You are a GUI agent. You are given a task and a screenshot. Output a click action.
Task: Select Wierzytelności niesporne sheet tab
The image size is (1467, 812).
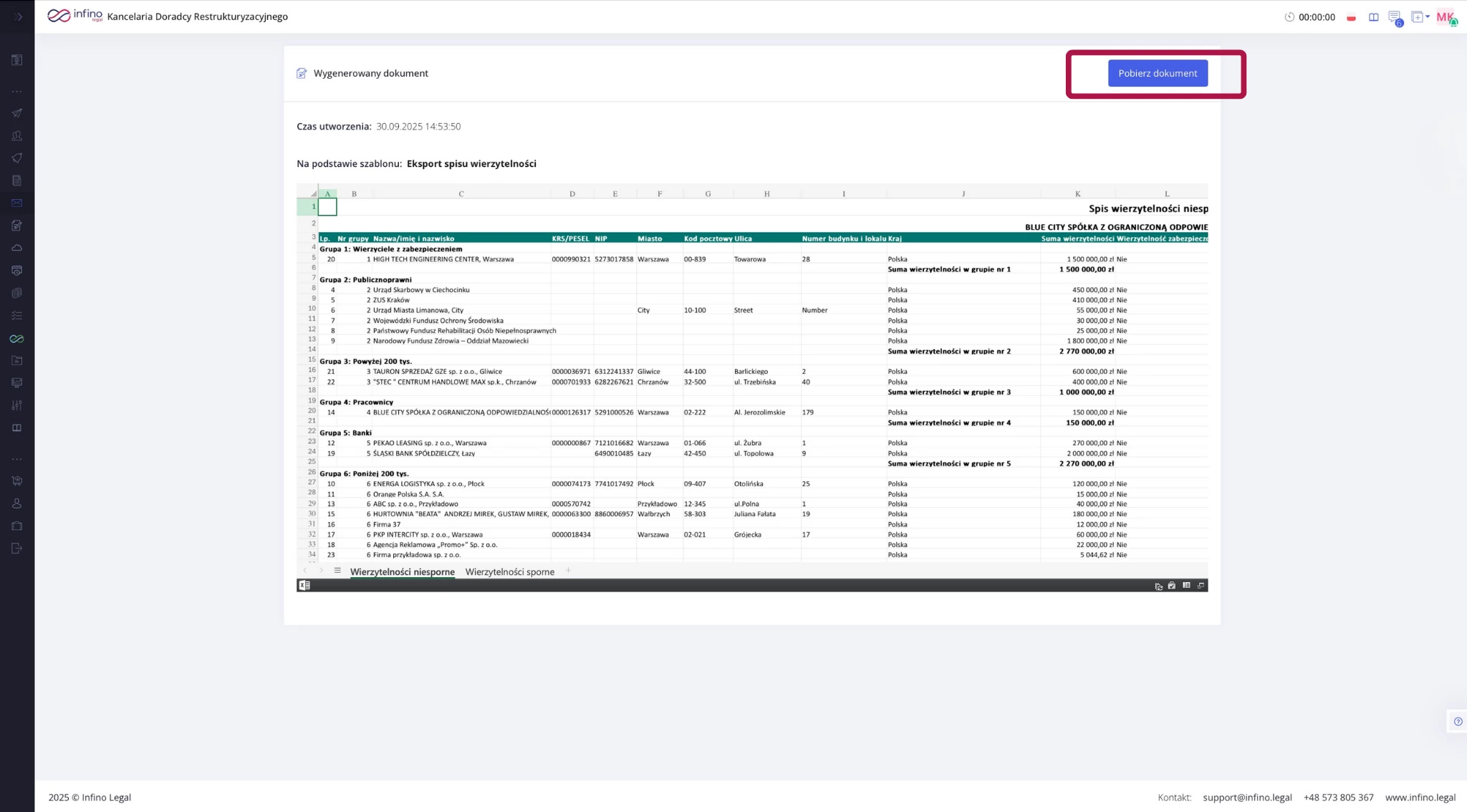[402, 571]
